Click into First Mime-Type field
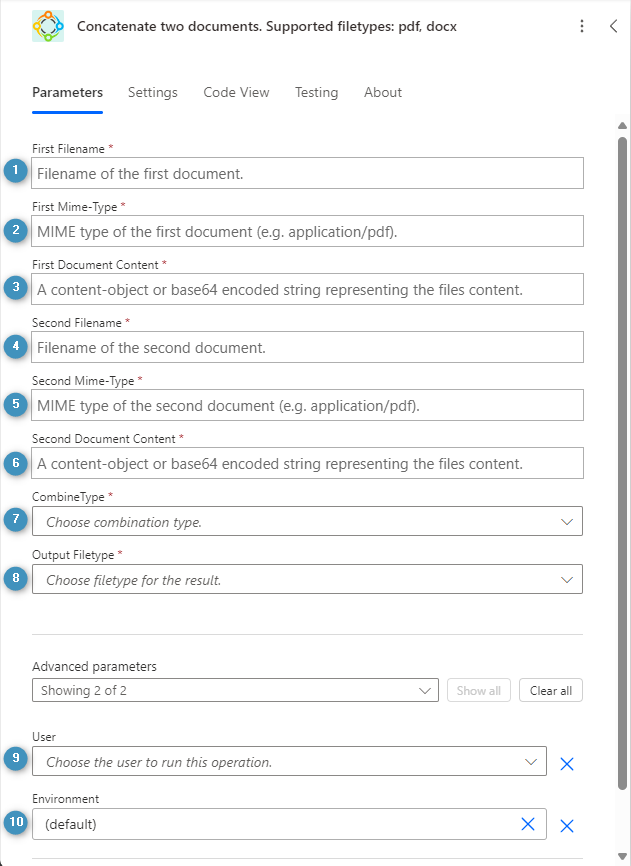Viewport: 631px width, 866px height. pyautogui.click(x=307, y=231)
